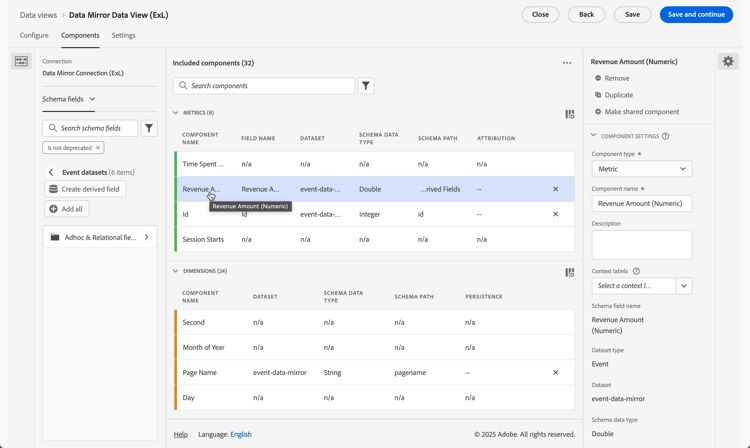The image size is (750, 448).
Task: Expand chevron next to Adhoc & Relational fields
Action: 147,237
